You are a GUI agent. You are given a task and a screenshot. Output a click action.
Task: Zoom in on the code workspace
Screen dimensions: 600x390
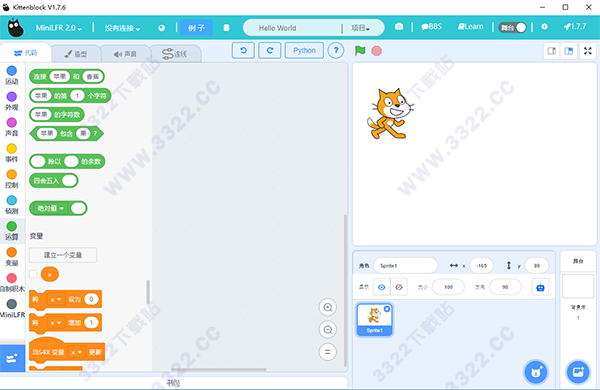[328, 307]
